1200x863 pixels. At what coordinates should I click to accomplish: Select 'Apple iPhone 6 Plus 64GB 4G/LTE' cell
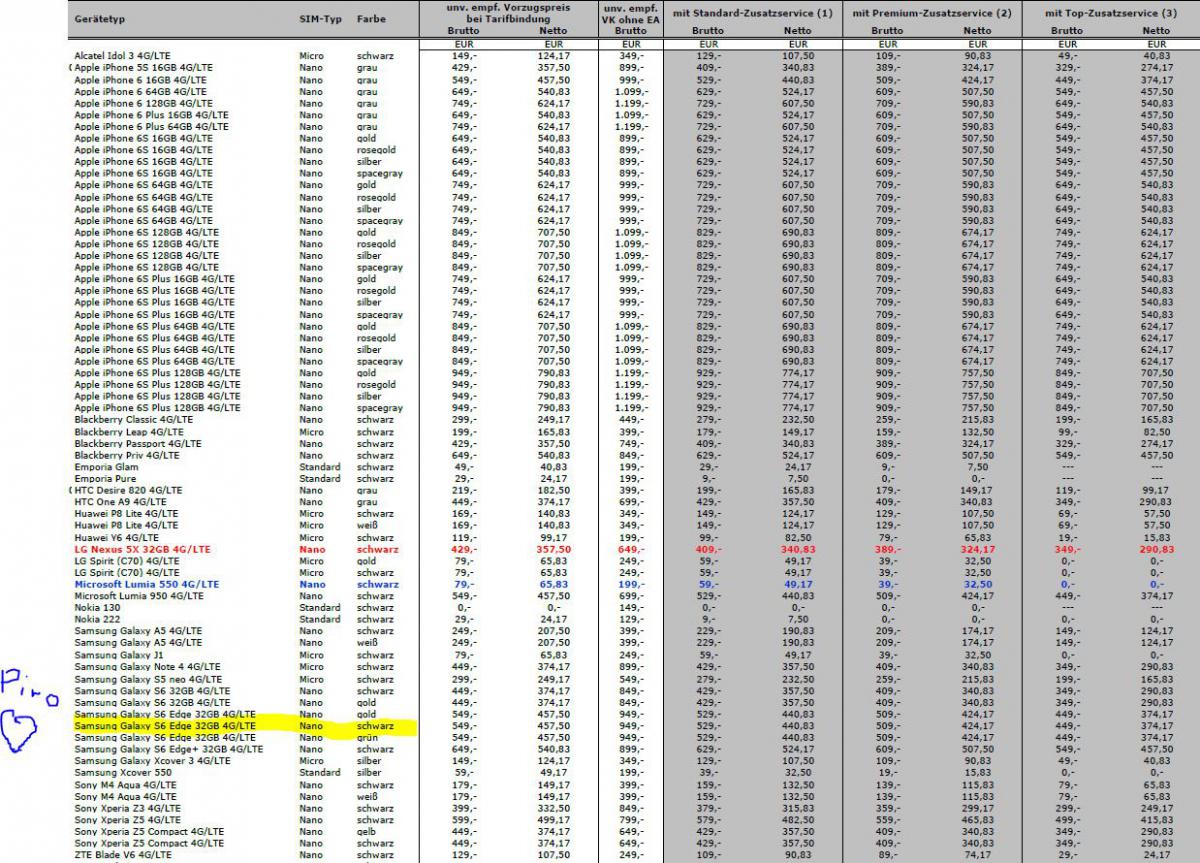pos(151,127)
